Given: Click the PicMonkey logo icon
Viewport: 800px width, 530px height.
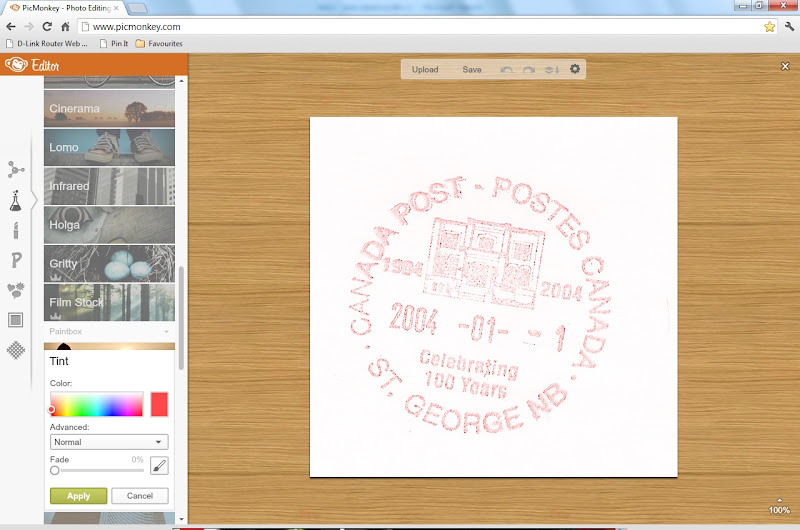Looking at the screenshot, I should tap(16, 65).
